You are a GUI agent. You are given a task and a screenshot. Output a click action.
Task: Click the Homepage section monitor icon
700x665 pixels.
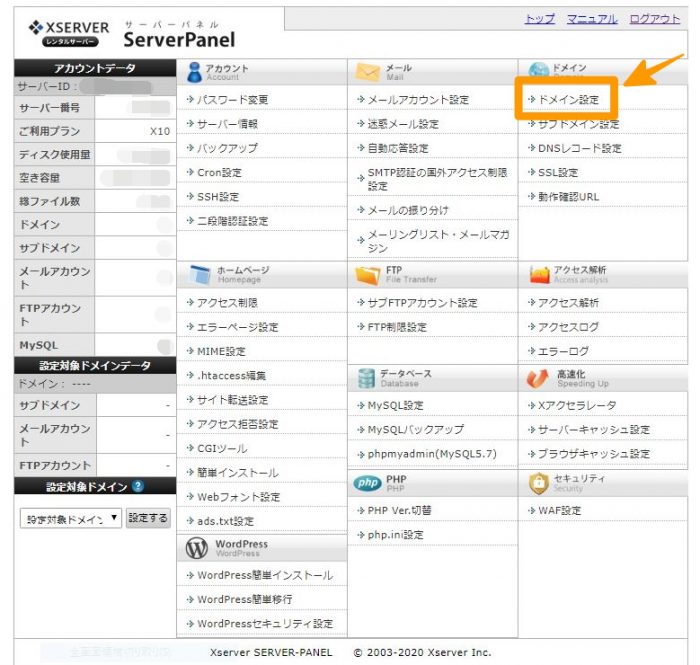[x=200, y=274]
